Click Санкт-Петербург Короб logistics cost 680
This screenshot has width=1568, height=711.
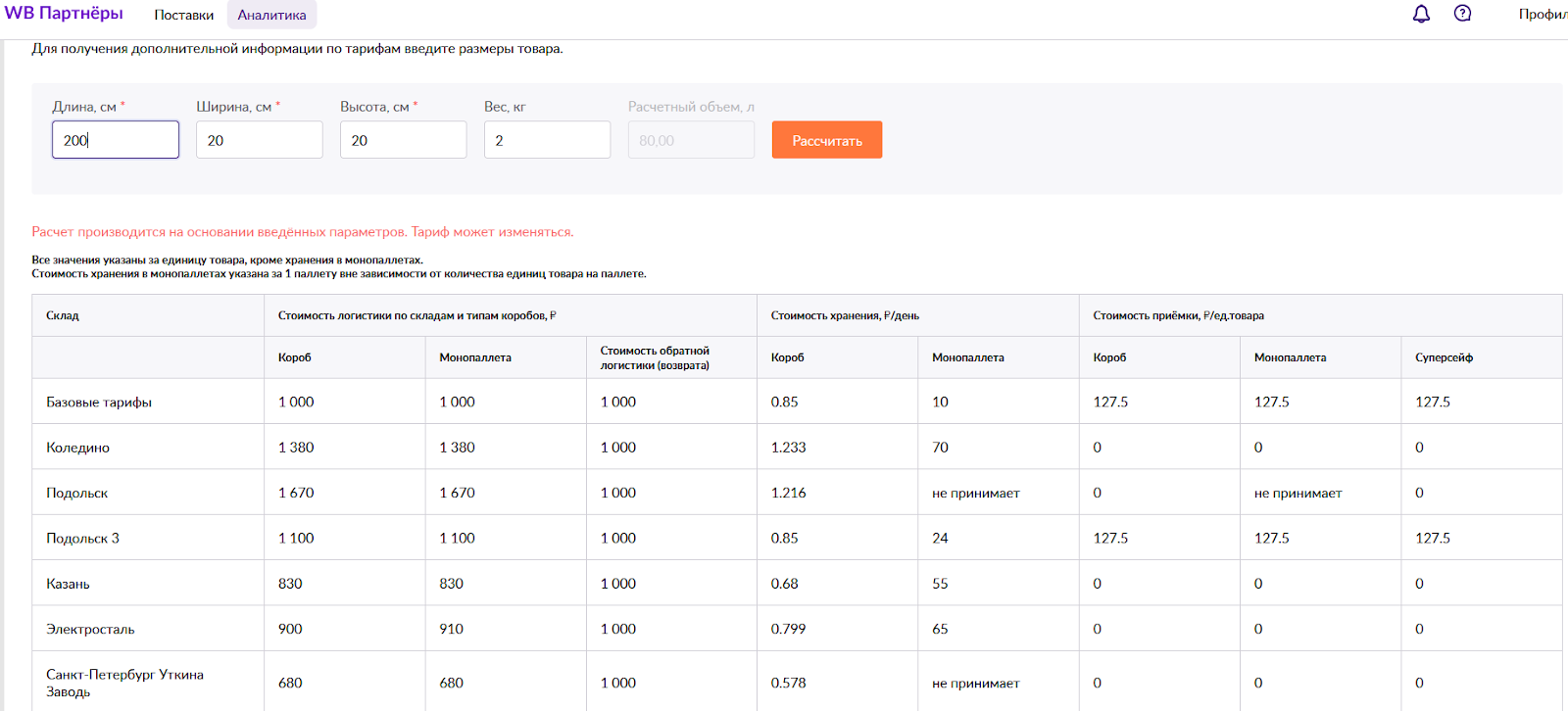pos(290,683)
